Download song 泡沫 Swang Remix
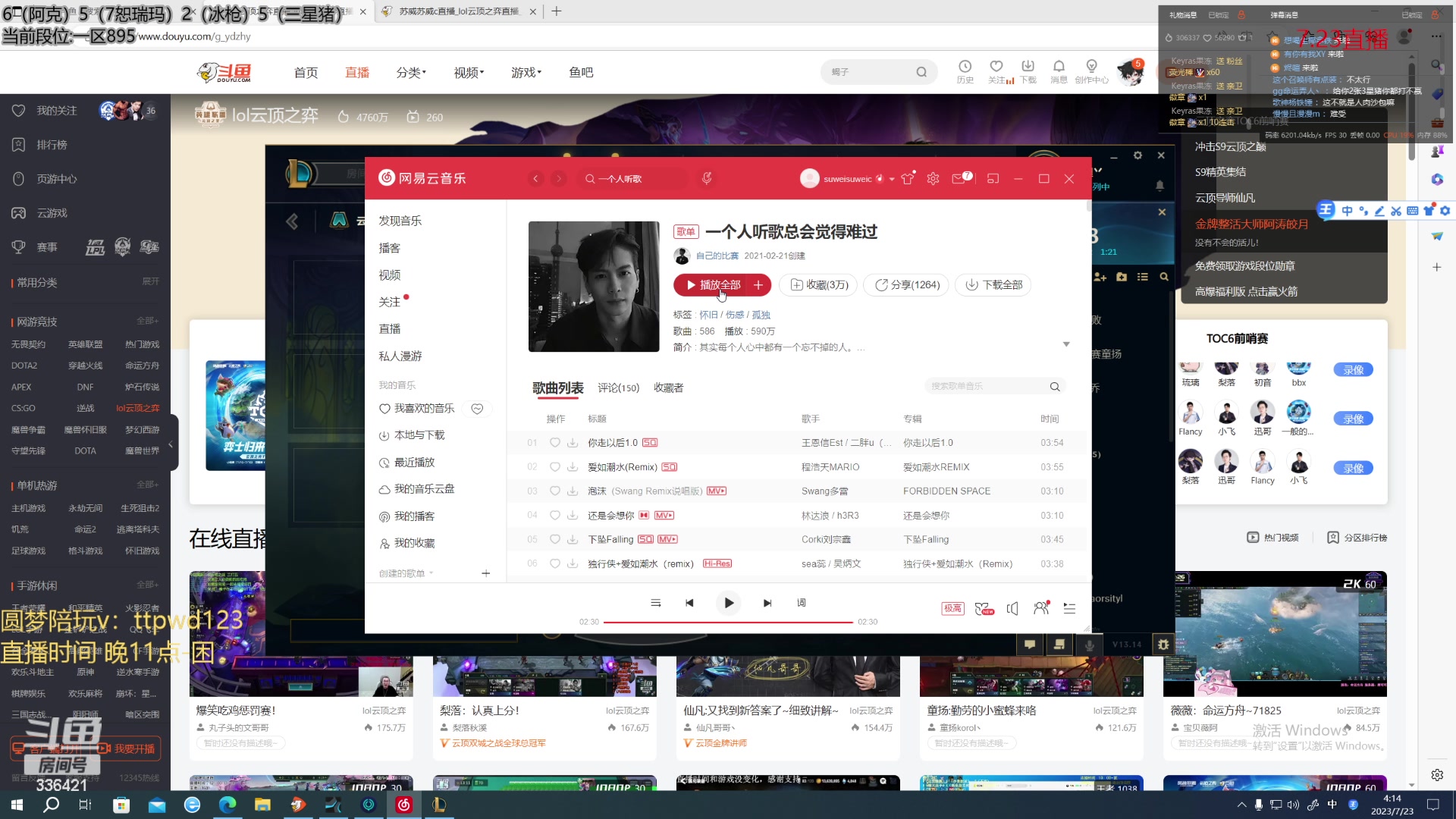The image size is (1456, 819). 573,491
